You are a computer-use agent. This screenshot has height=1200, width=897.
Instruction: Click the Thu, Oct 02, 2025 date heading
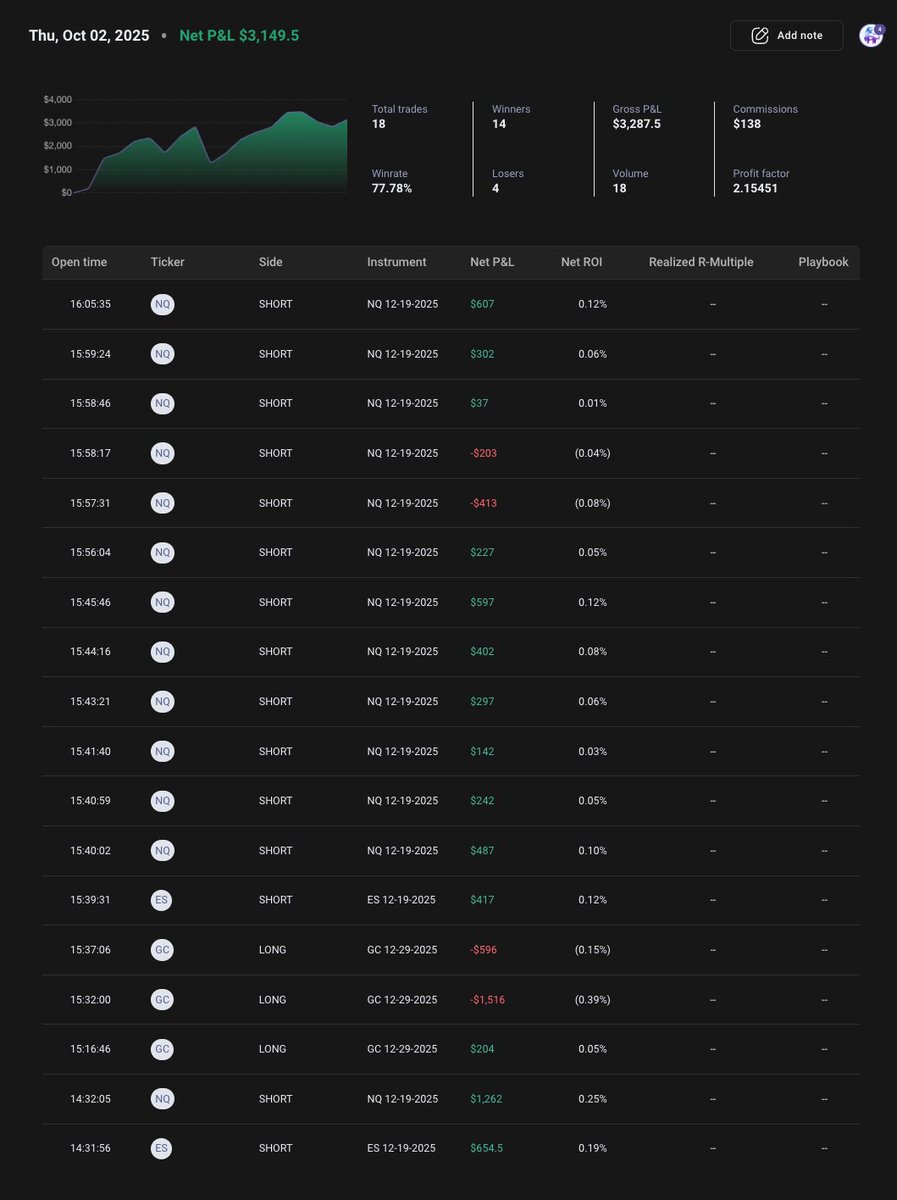pyautogui.click(x=89, y=36)
